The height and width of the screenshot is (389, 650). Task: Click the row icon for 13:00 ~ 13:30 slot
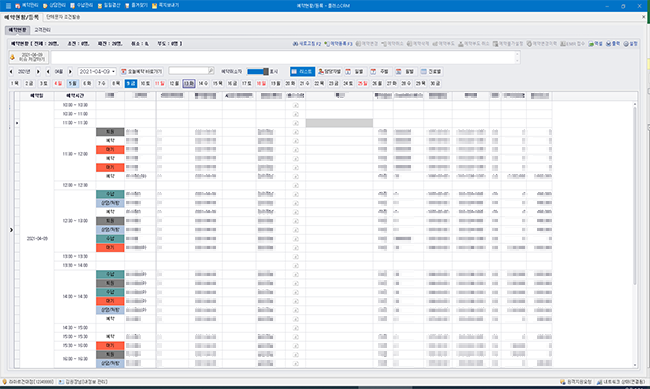coord(296,257)
